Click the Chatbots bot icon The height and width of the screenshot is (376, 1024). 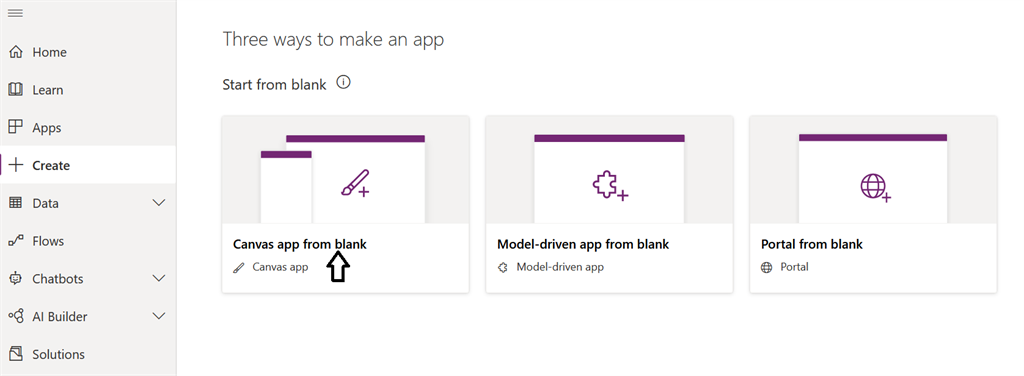tap(16, 279)
